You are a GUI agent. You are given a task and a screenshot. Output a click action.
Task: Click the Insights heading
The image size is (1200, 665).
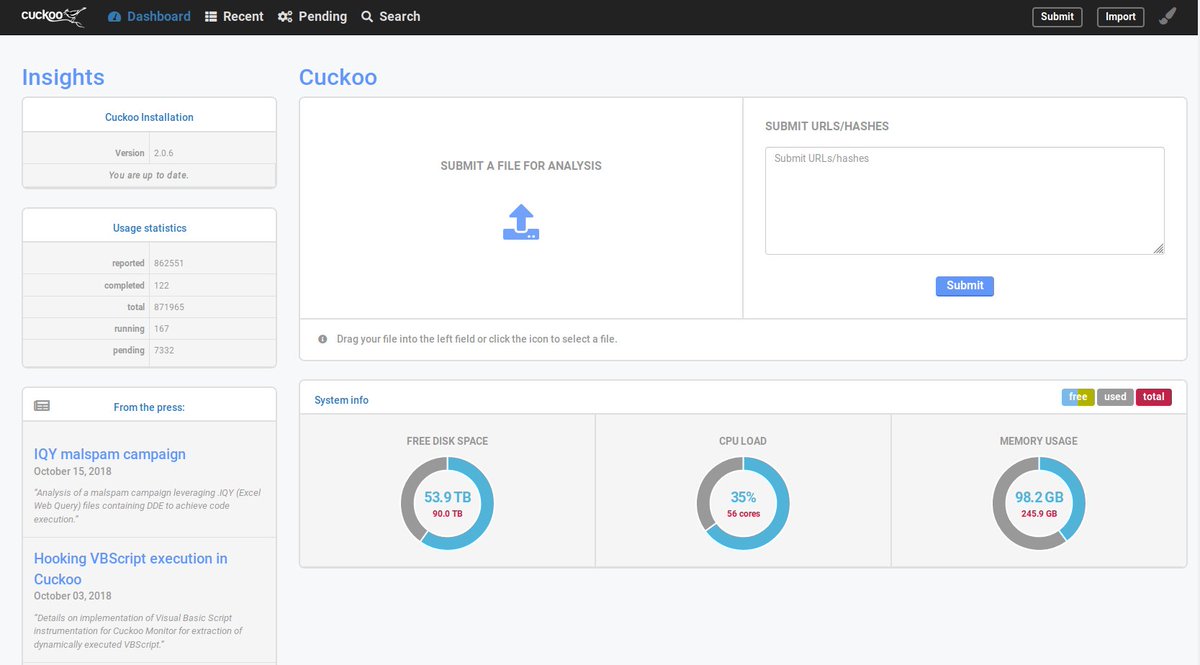[x=63, y=77]
